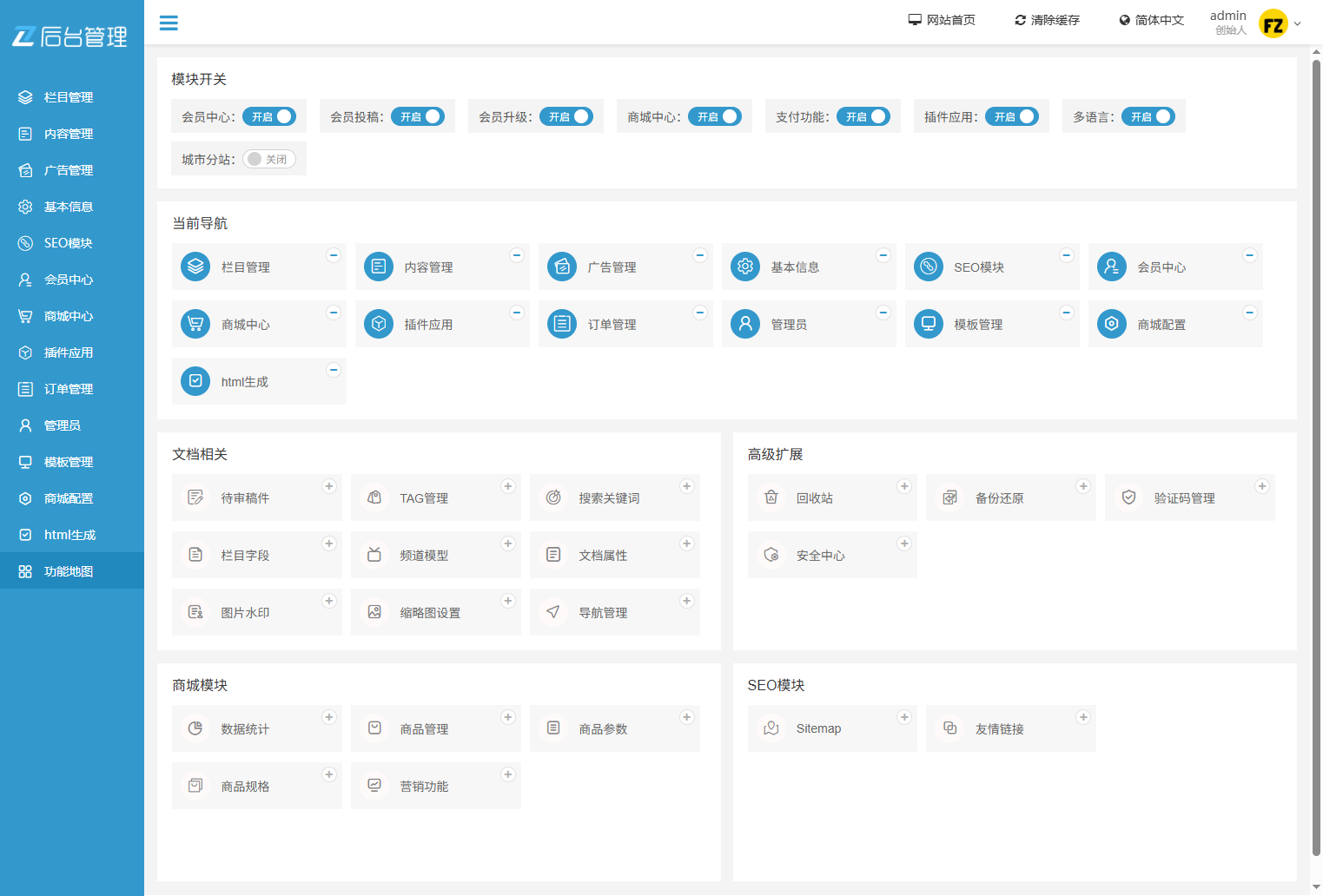
Task: Go to SEO模块 in sidebar menu
Action: coord(68,243)
